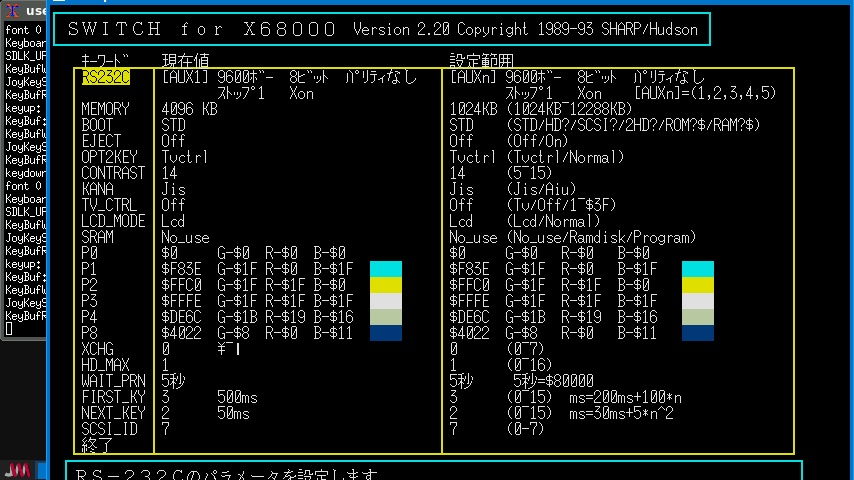854x480 pixels.
Task: Click the dark blue P8 swatch in current values
Action: pyautogui.click(x=386, y=333)
